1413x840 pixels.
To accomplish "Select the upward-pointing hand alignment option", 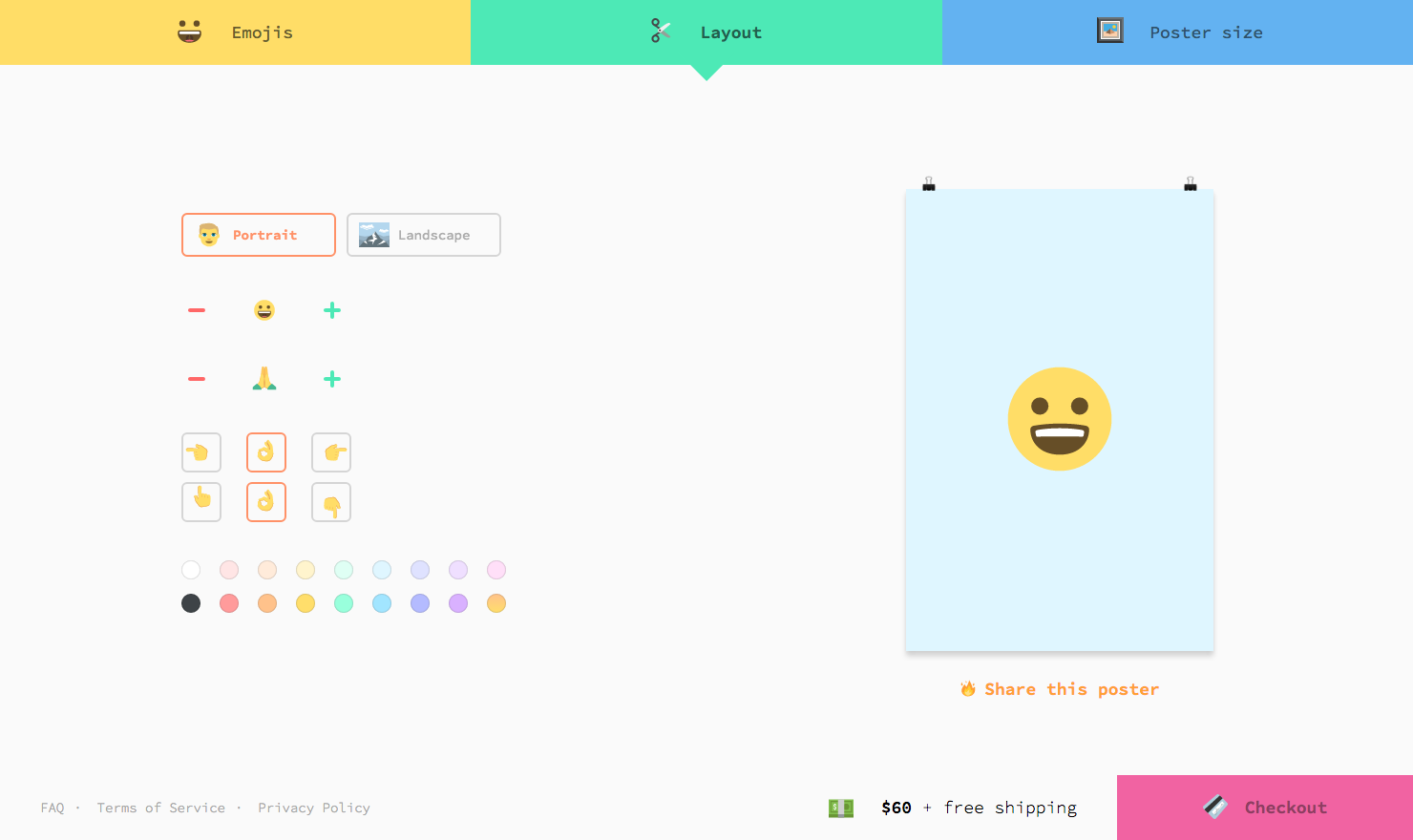I will coord(201,502).
